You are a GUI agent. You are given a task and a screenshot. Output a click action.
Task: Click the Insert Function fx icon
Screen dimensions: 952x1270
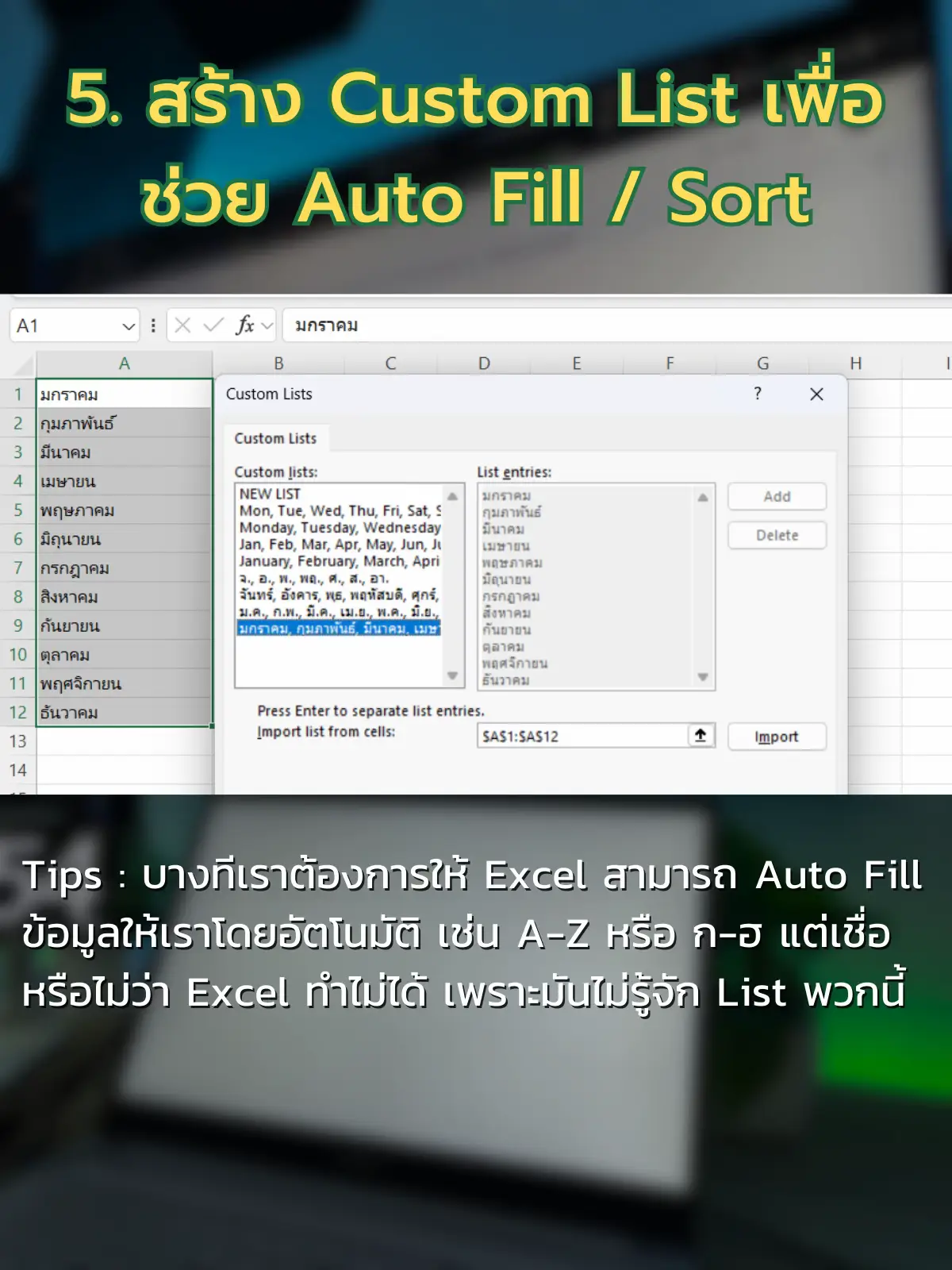click(x=244, y=325)
